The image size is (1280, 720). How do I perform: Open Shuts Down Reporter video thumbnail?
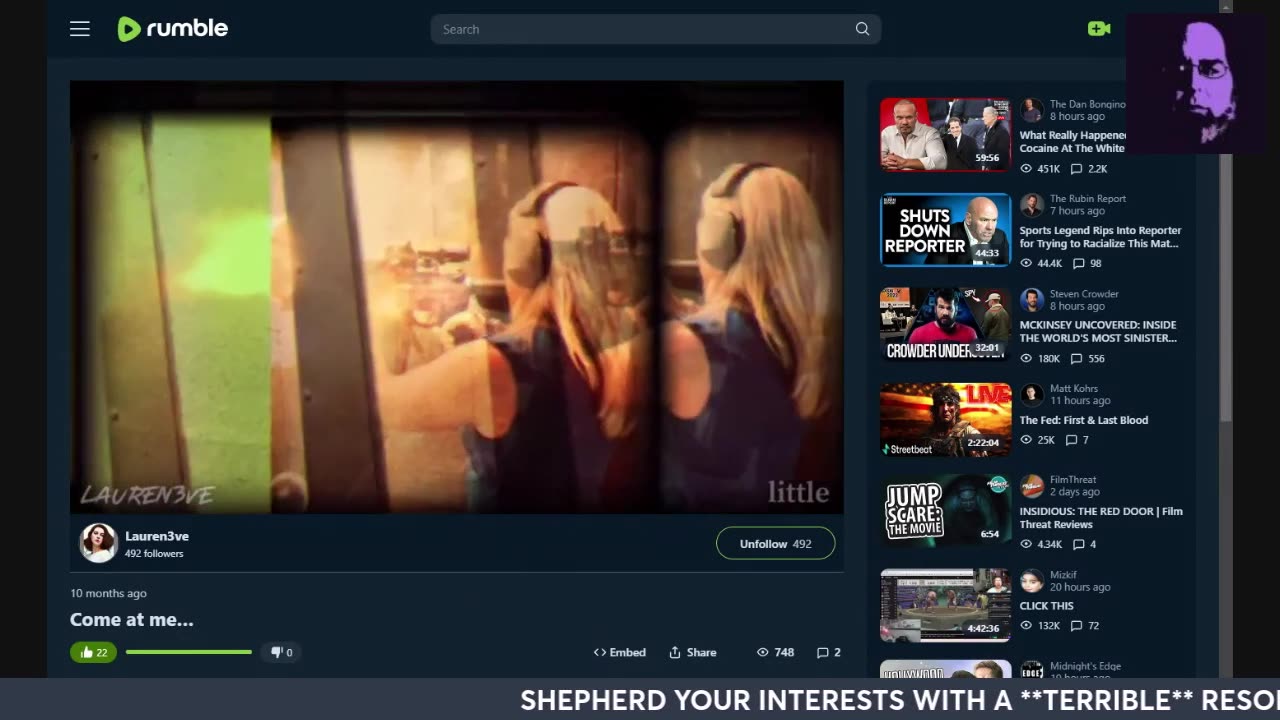[945, 230]
